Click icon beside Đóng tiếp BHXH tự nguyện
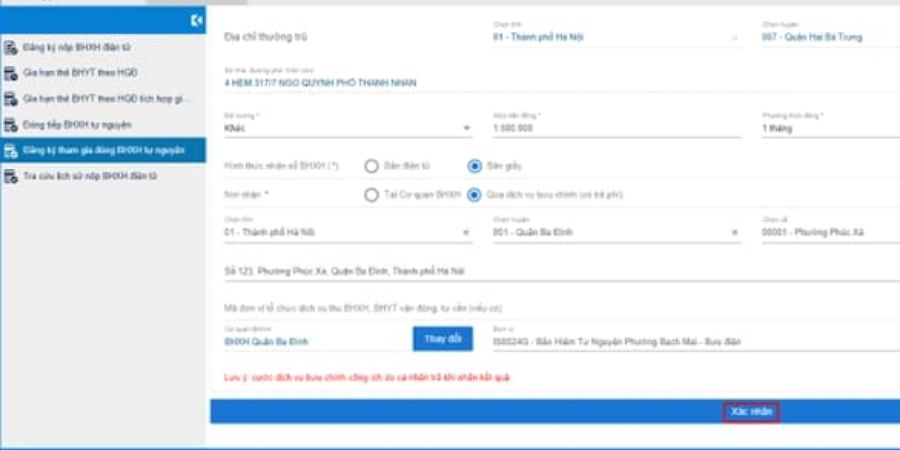Screen dimensions: 900x450 10,125
